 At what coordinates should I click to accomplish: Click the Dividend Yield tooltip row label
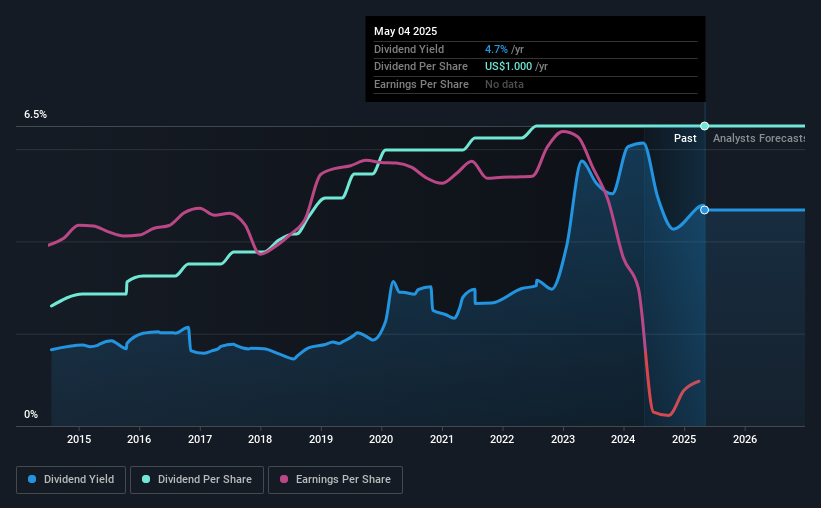(409, 49)
